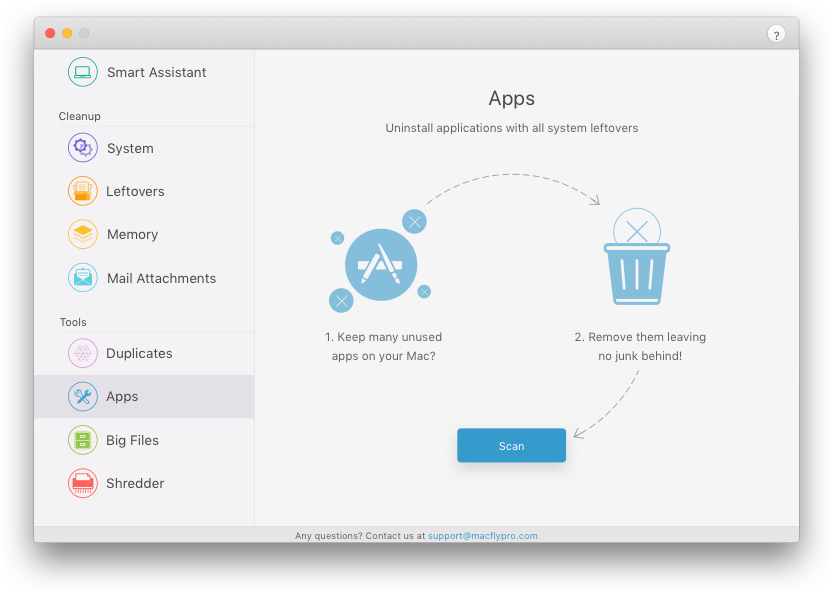833x593 pixels.
Task: Open System cleanup via its gear icon
Action: coord(82,147)
